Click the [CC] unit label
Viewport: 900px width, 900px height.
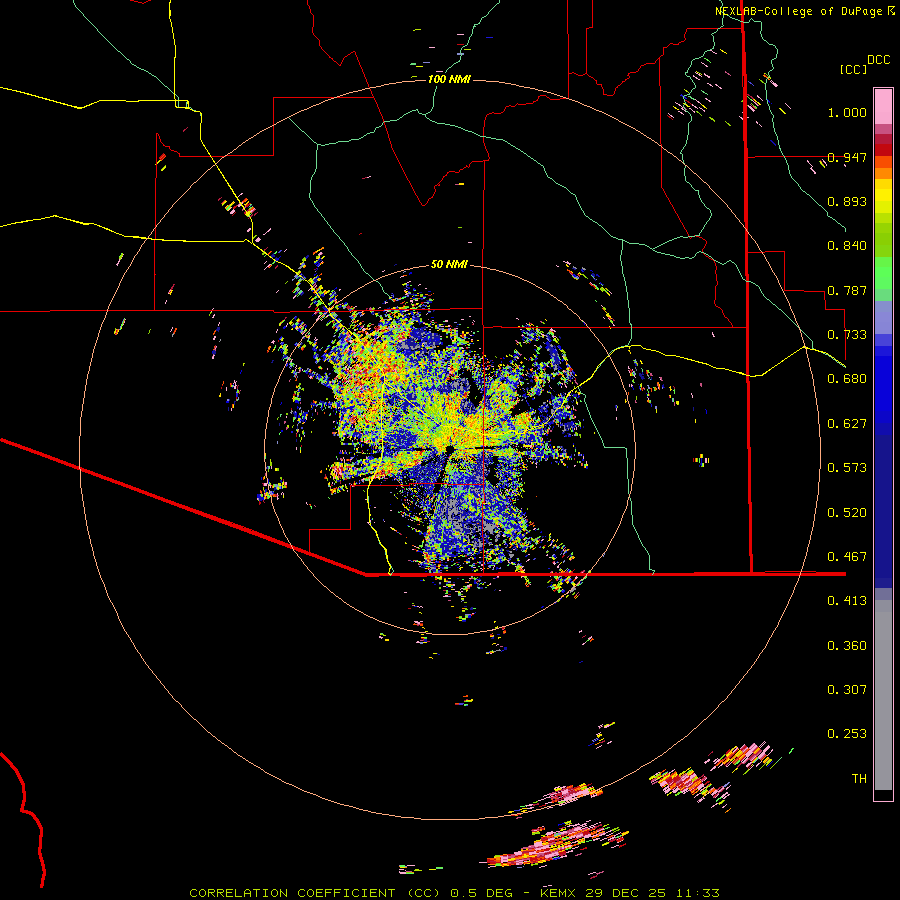tap(853, 69)
